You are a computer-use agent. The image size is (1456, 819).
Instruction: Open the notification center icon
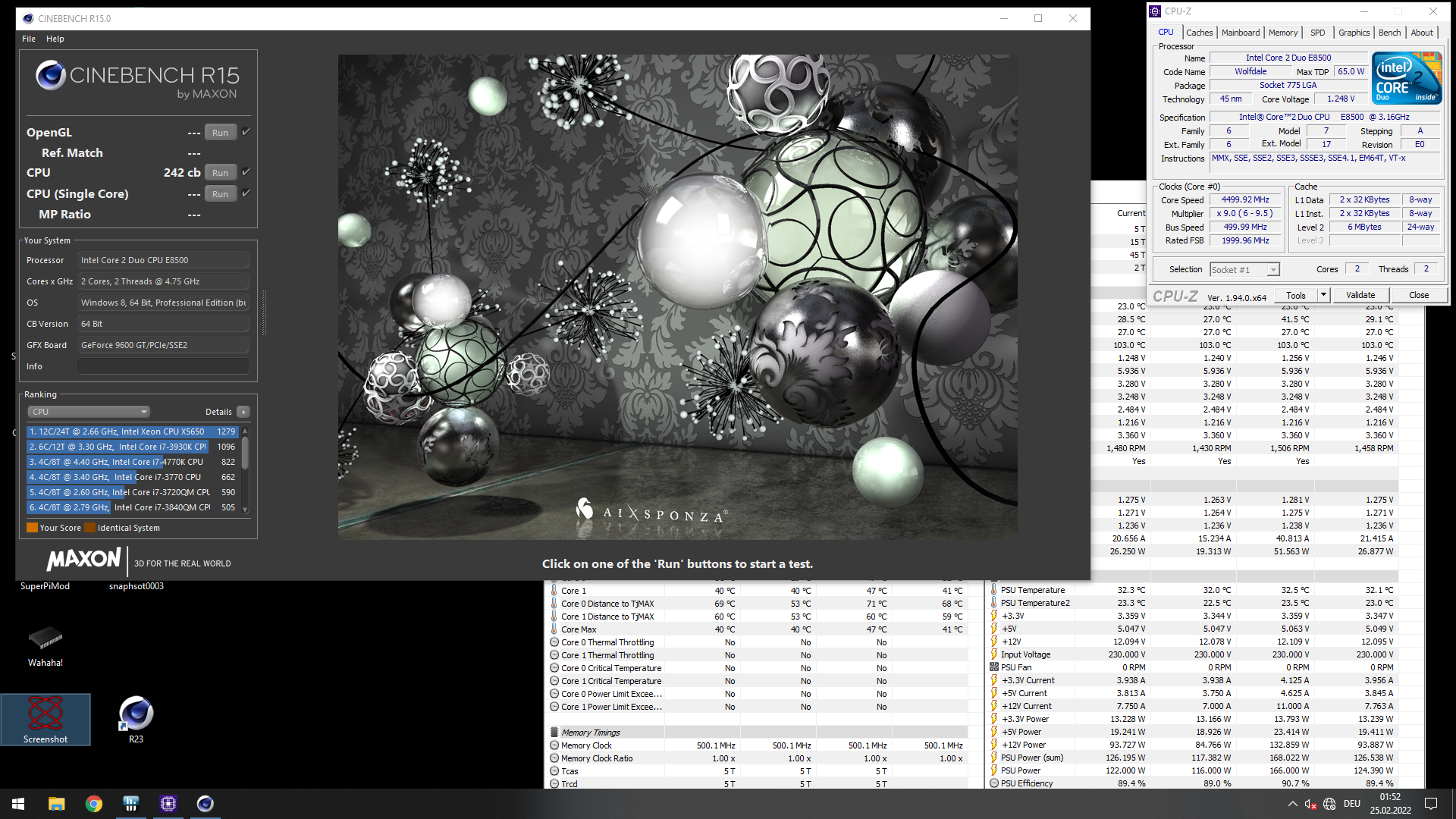(x=1431, y=804)
